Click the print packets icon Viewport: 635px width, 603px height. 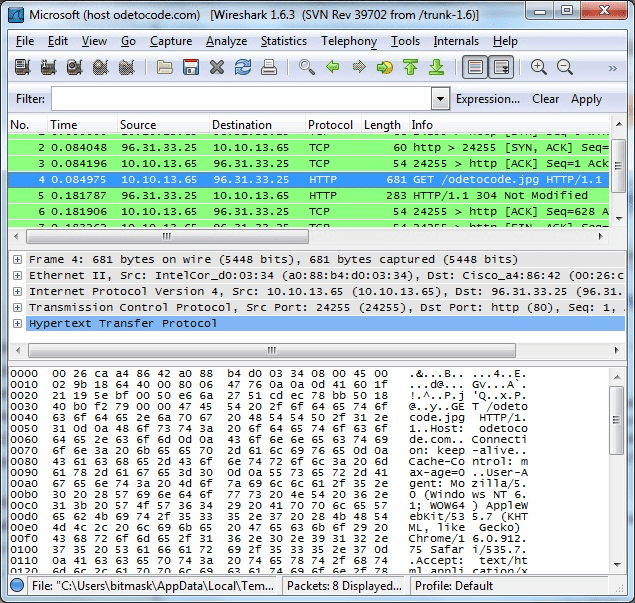pyautogui.click(x=267, y=68)
